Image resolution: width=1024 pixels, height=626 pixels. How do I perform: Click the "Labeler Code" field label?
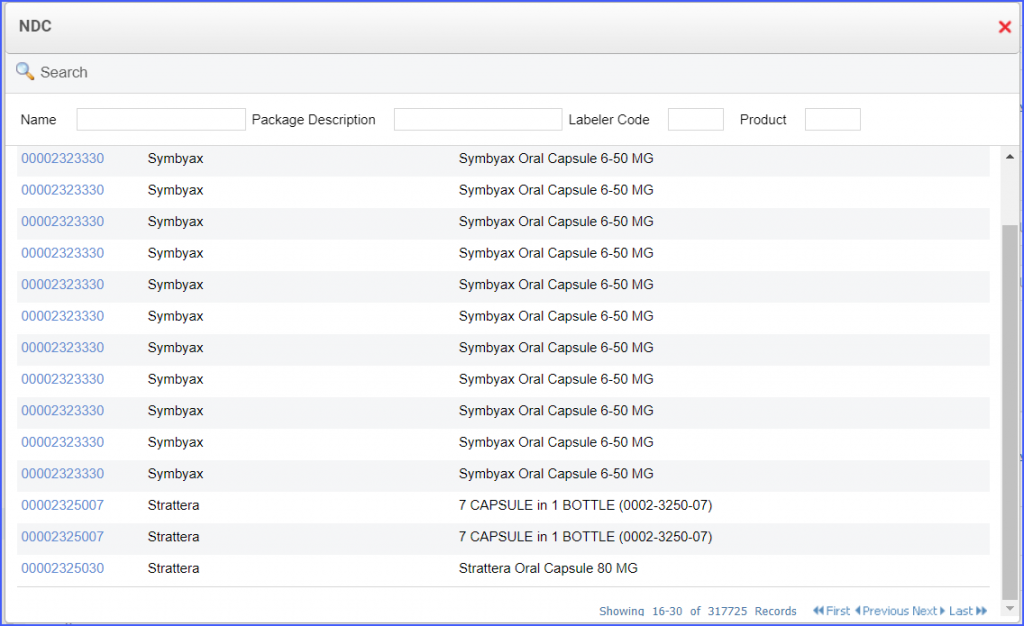pyautogui.click(x=609, y=119)
